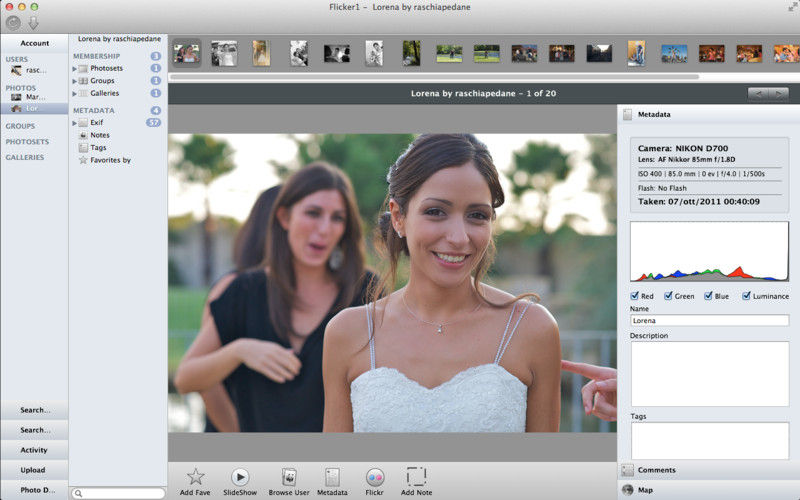Click the download arrow icon in title bar
This screenshot has width=800, height=500.
(33, 23)
